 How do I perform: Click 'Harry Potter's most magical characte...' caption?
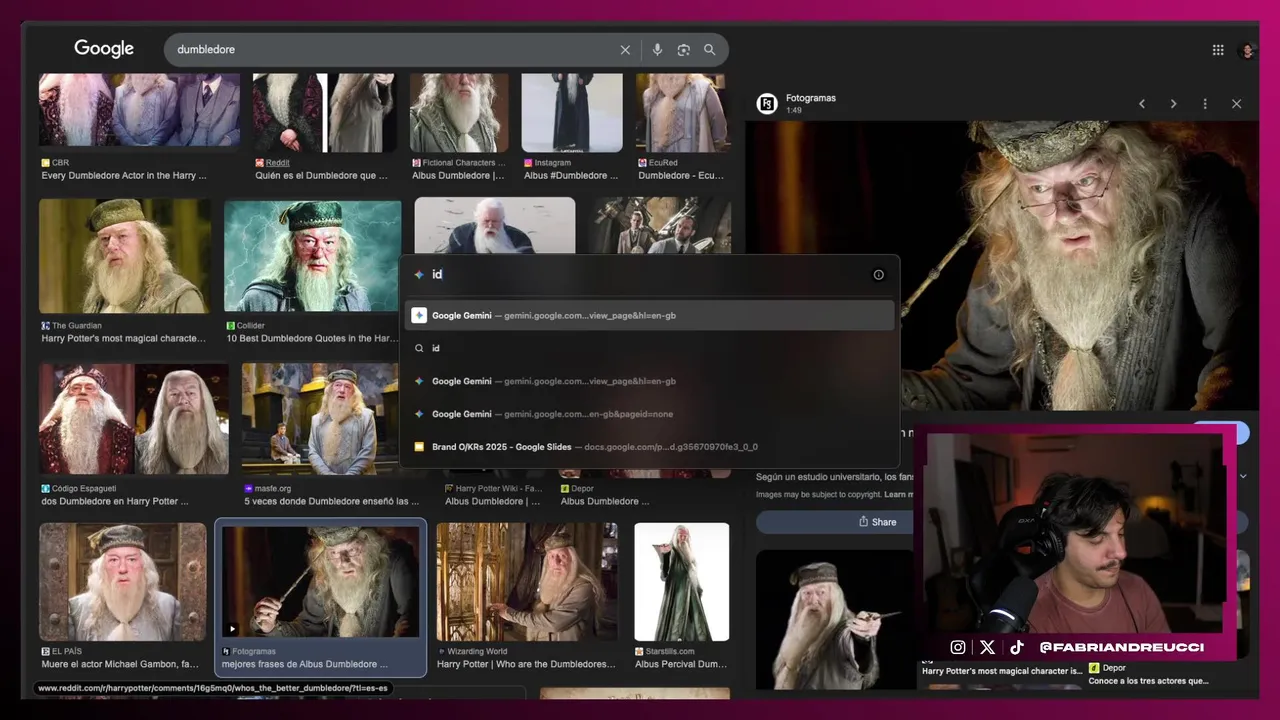click(x=123, y=339)
